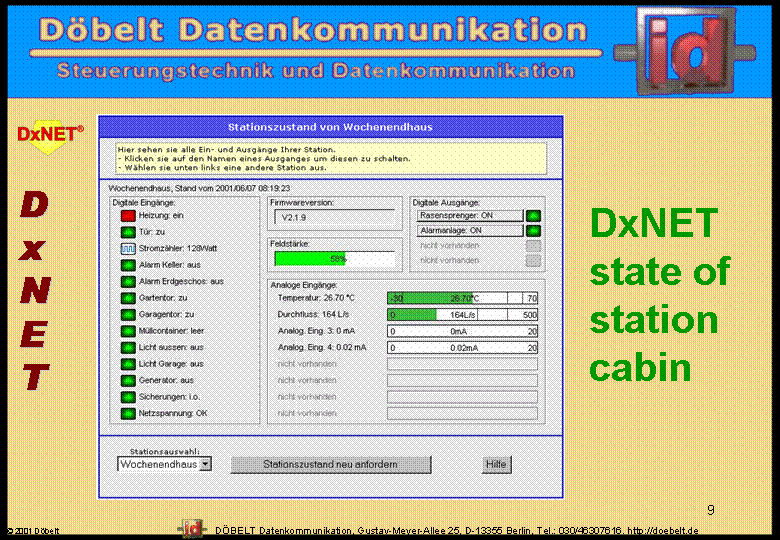This screenshot has height=540, width=780.
Task: Click the Durchfluss 164L/s gauge bar
Action: pos(463,315)
